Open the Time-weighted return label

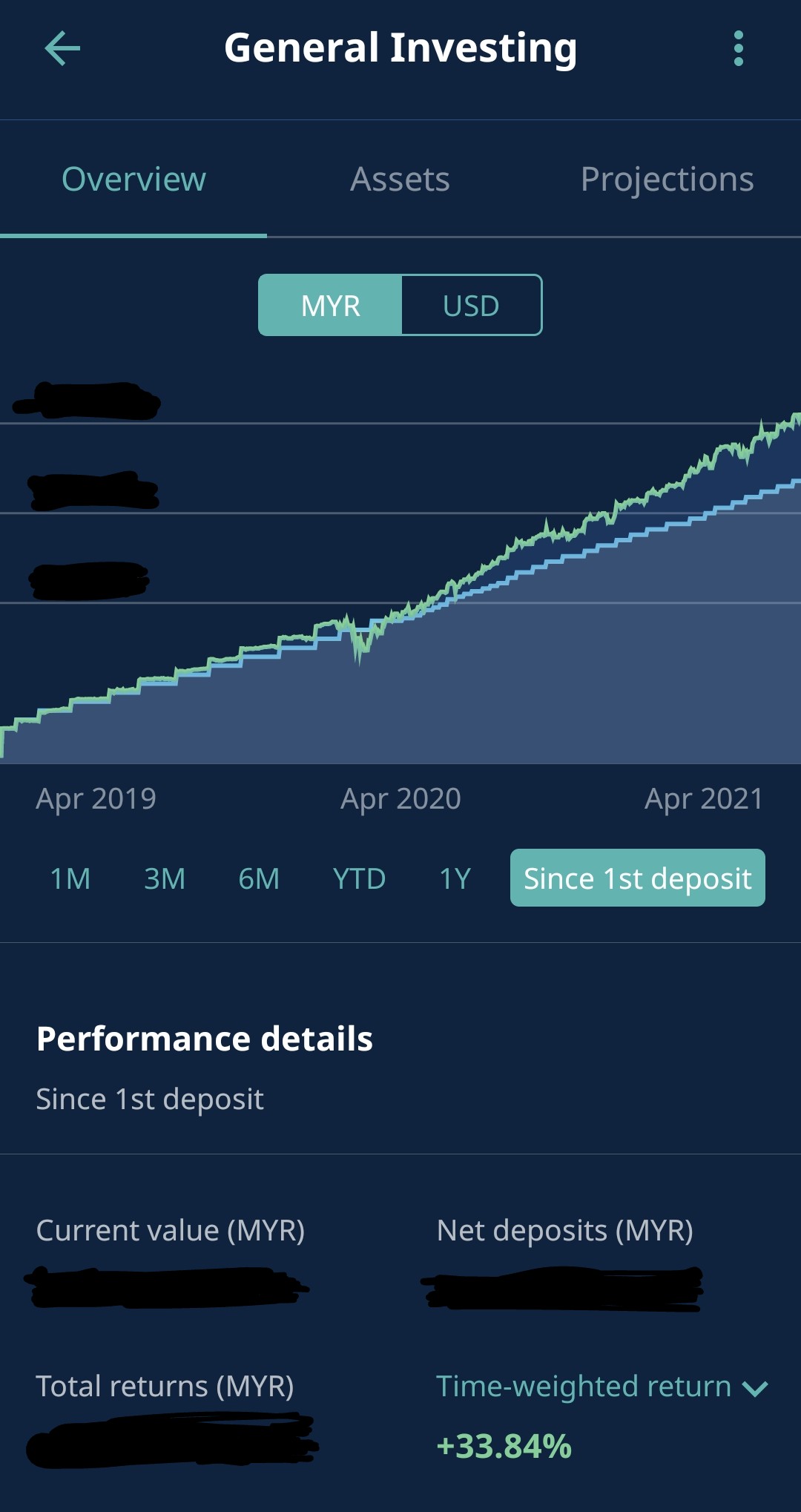pyautogui.click(x=584, y=1386)
